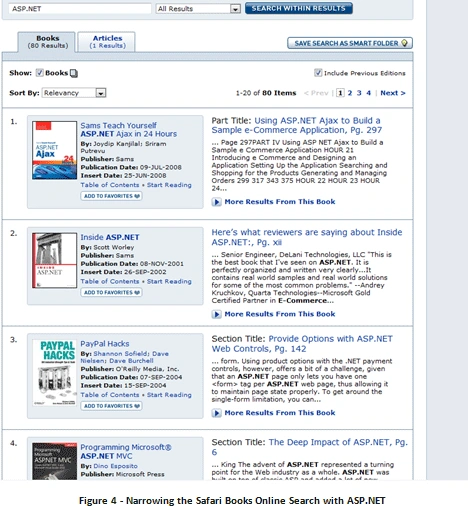Viewport: 468px width, 506px height.
Task: Open Sams Teach Yourself ASP.NET Ajax title link
Action: click(128, 130)
